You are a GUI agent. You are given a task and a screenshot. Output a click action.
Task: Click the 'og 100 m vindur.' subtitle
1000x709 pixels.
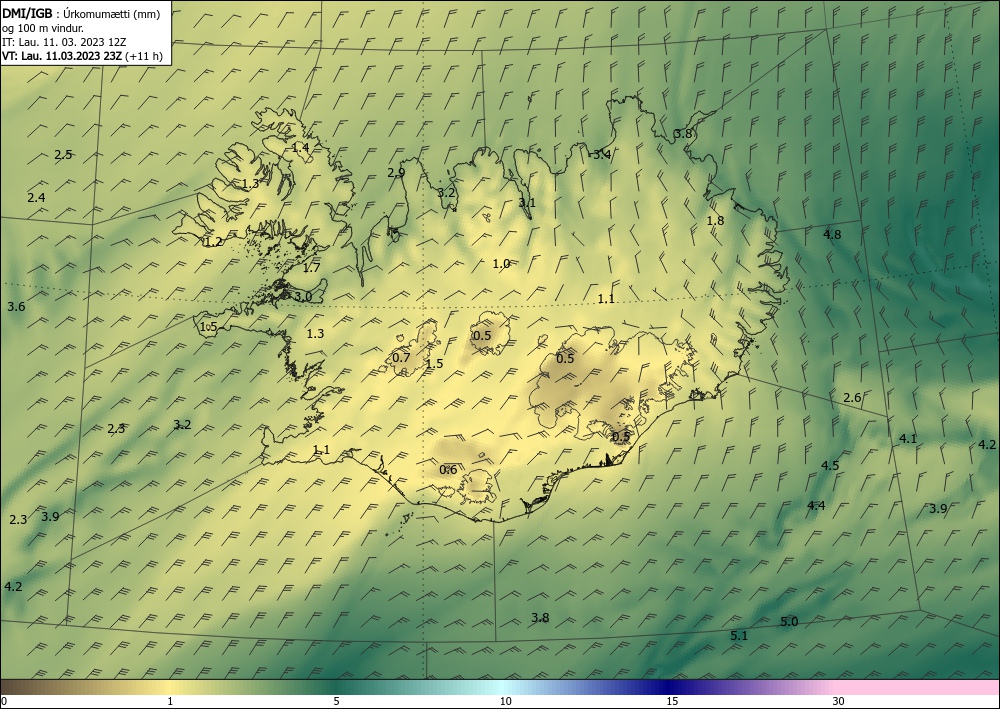(43, 28)
